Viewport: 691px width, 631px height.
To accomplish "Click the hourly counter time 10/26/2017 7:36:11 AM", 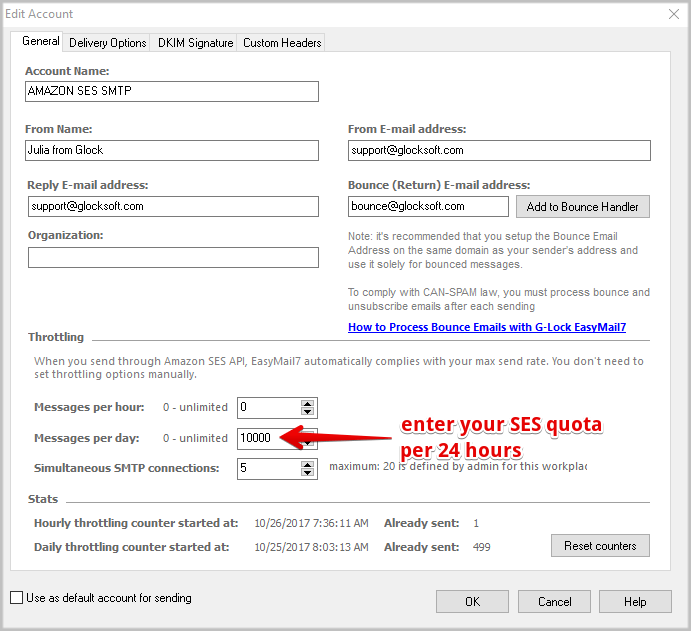I will coord(311,523).
